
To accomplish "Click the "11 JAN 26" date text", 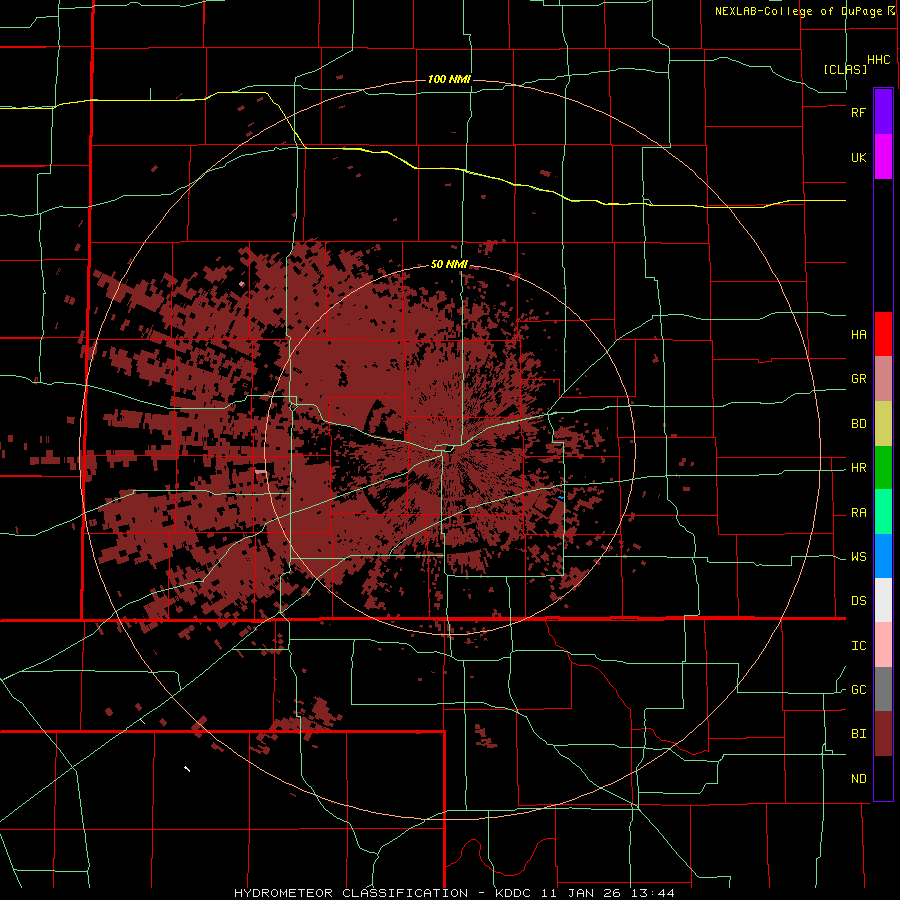I will click(582, 893).
